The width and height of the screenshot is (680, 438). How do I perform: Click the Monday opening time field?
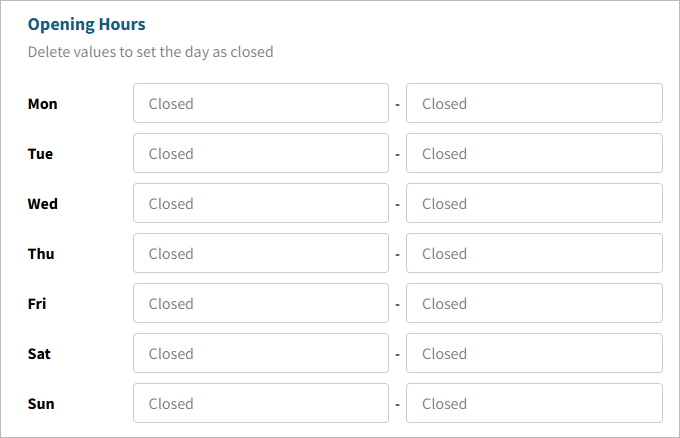pyautogui.click(x=260, y=103)
